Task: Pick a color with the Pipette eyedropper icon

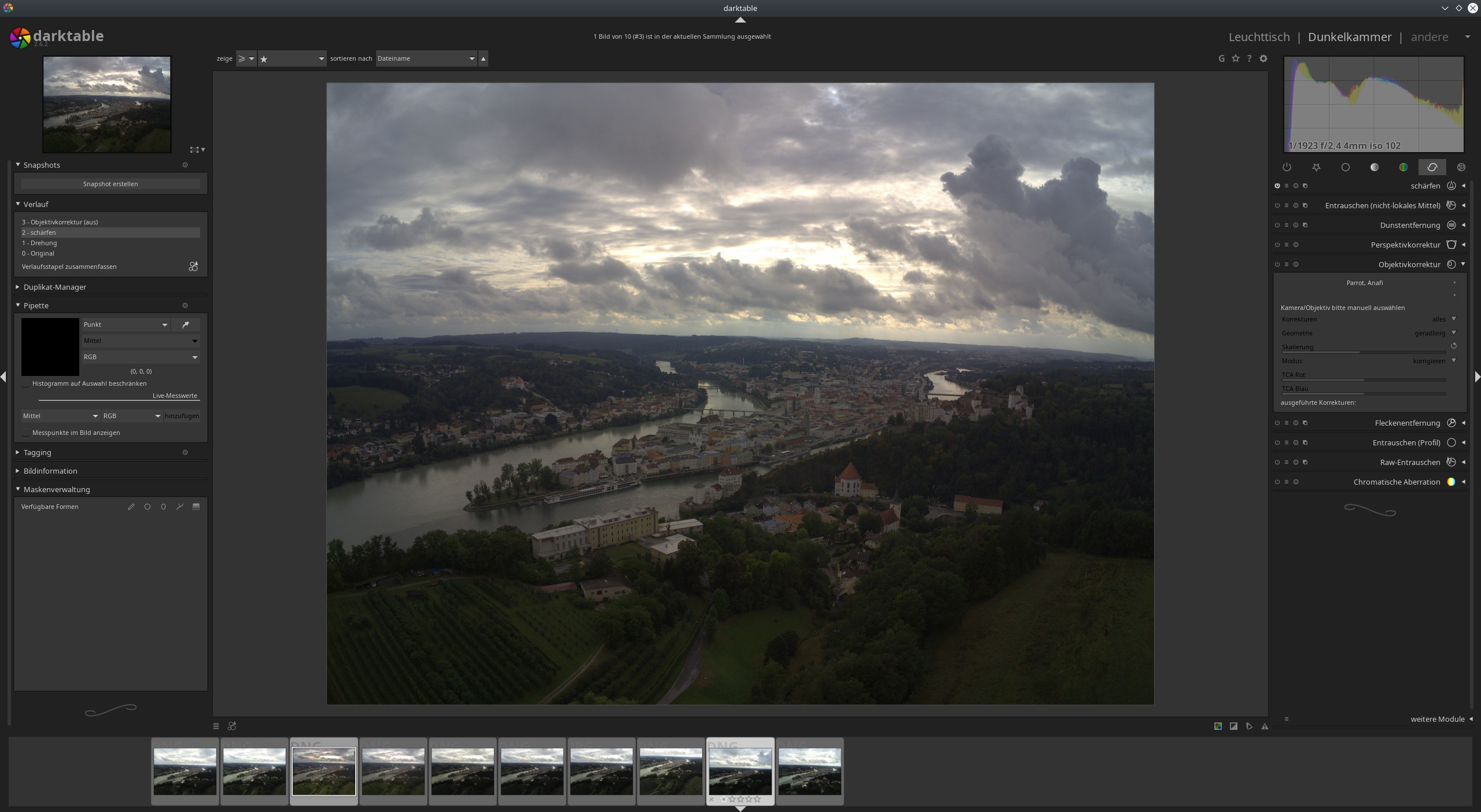Action: [x=186, y=324]
